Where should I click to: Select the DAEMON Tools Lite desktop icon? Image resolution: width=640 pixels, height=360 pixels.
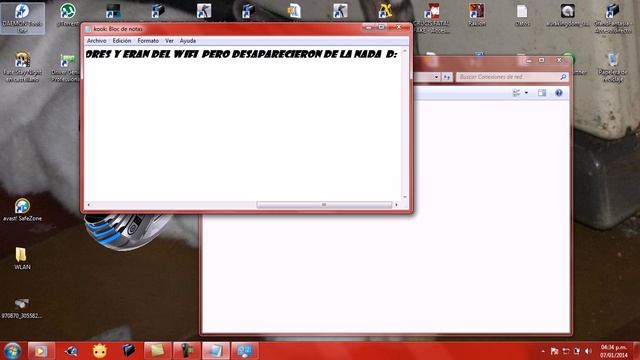(22, 18)
